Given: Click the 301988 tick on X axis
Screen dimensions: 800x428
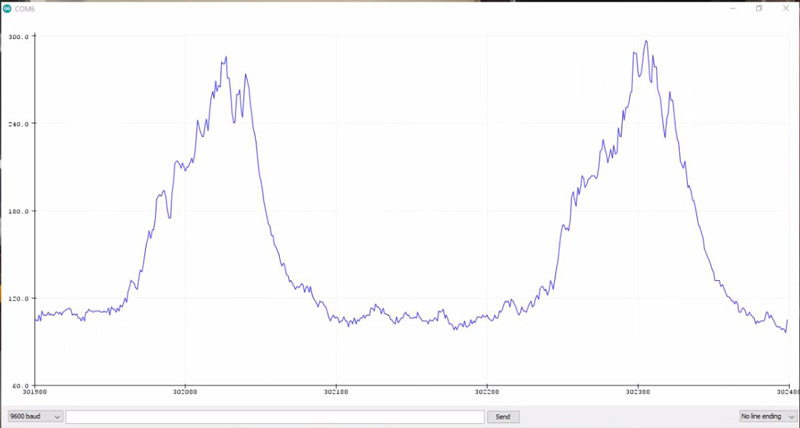Looking at the screenshot, I should pos(36,394).
